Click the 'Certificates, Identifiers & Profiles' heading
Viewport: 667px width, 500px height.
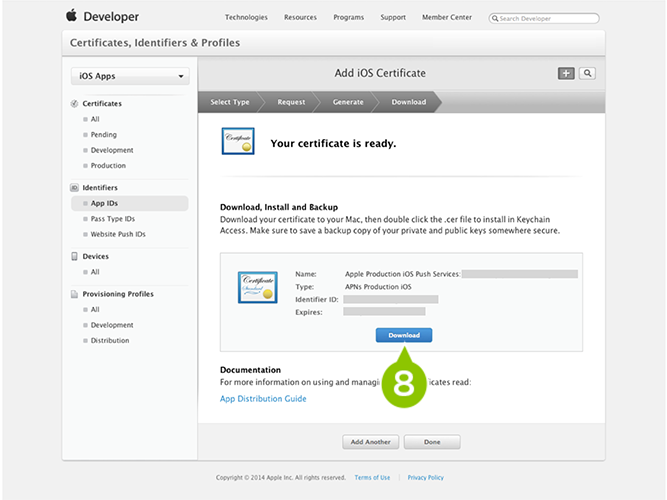pos(155,43)
